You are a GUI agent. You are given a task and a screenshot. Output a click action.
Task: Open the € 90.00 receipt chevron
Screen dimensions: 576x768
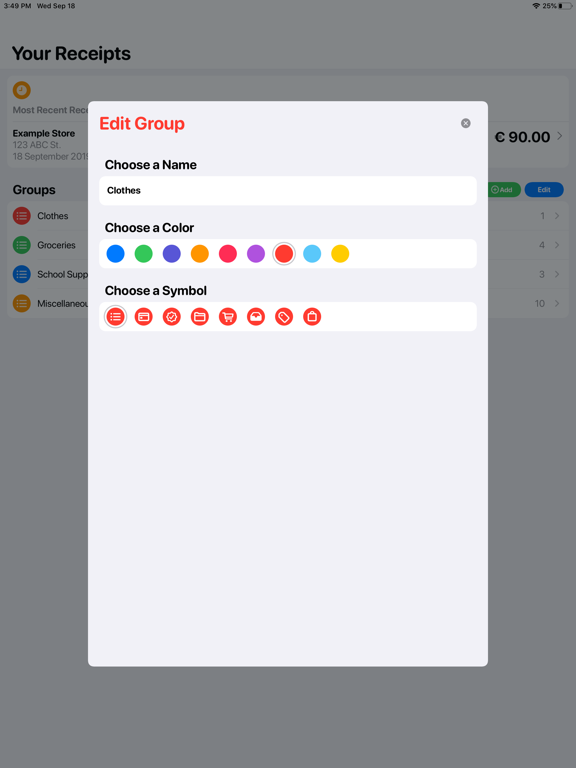(560, 136)
